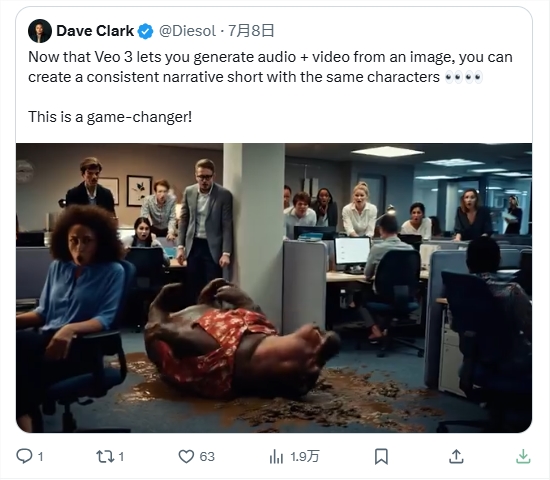
Task: Click the green download arrow icon
Action: coord(523,456)
